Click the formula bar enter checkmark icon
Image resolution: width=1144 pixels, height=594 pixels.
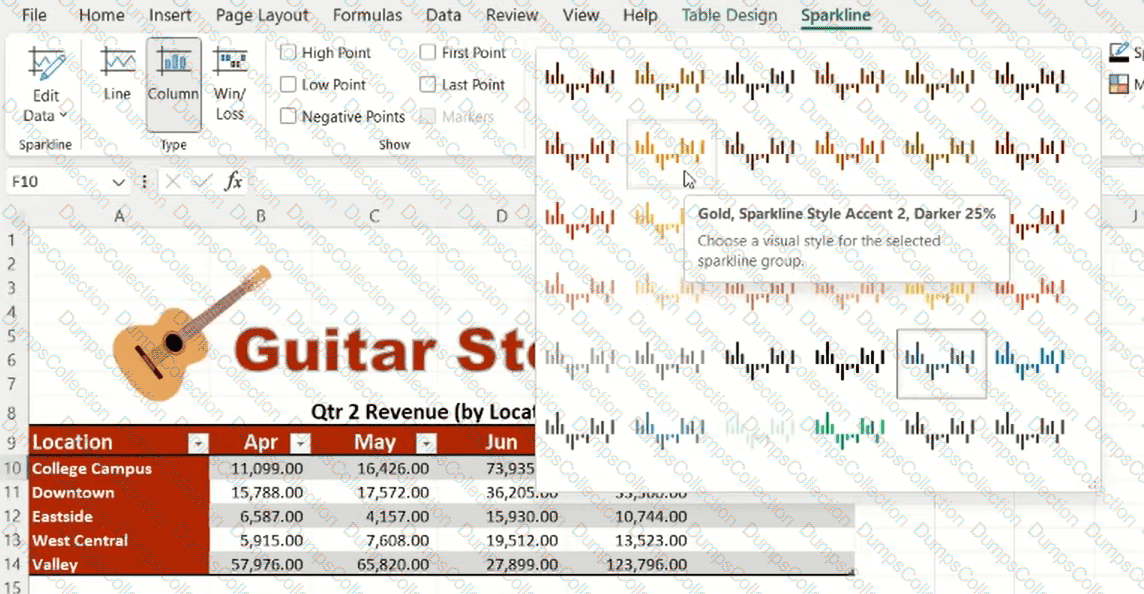click(x=203, y=181)
